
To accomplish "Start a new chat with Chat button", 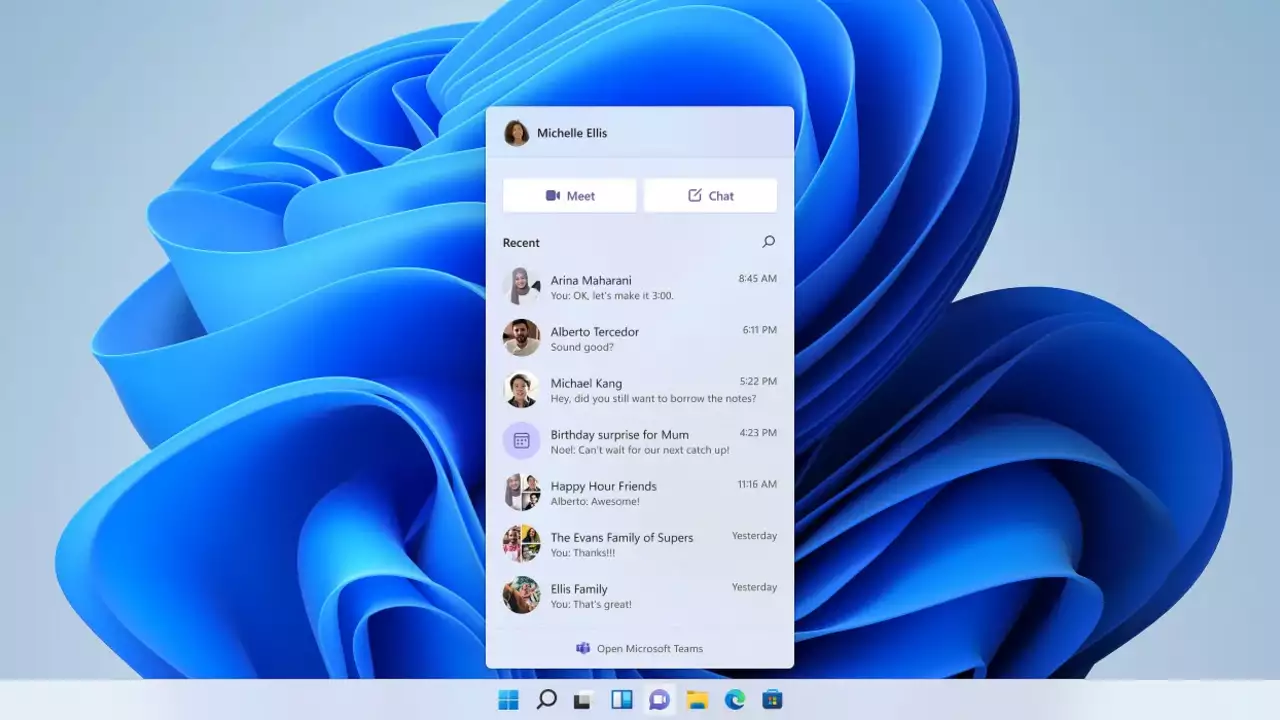I will pyautogui.click(x=710, y=196).
